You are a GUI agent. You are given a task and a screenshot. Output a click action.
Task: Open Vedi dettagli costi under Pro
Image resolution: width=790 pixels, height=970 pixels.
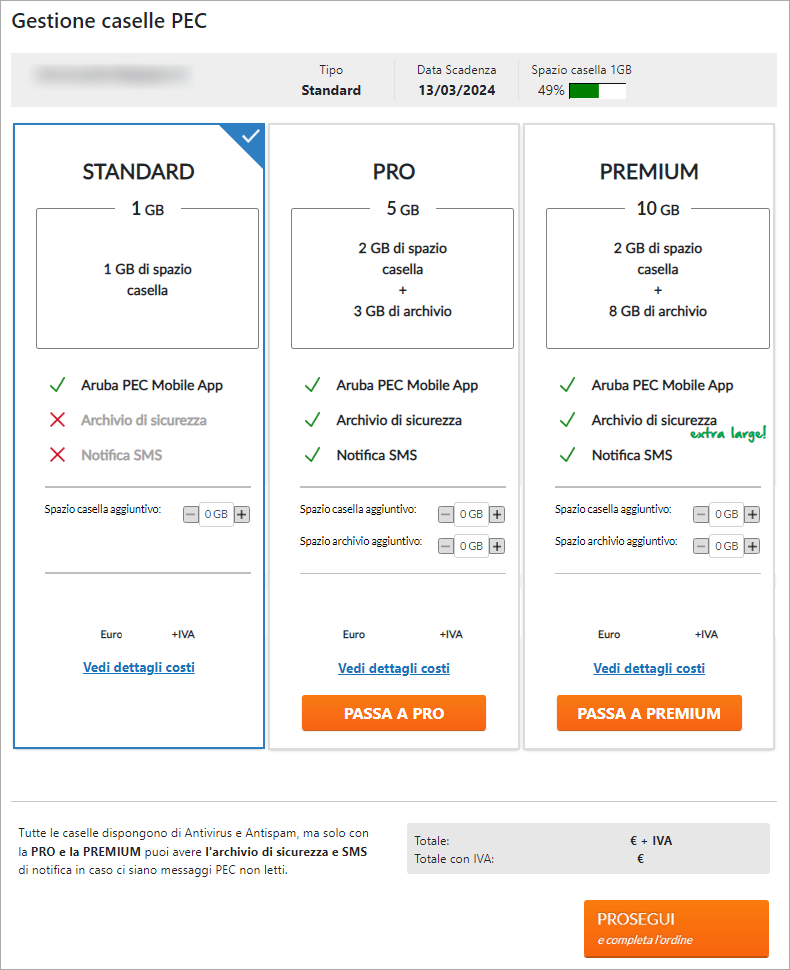tap(393, 668)
